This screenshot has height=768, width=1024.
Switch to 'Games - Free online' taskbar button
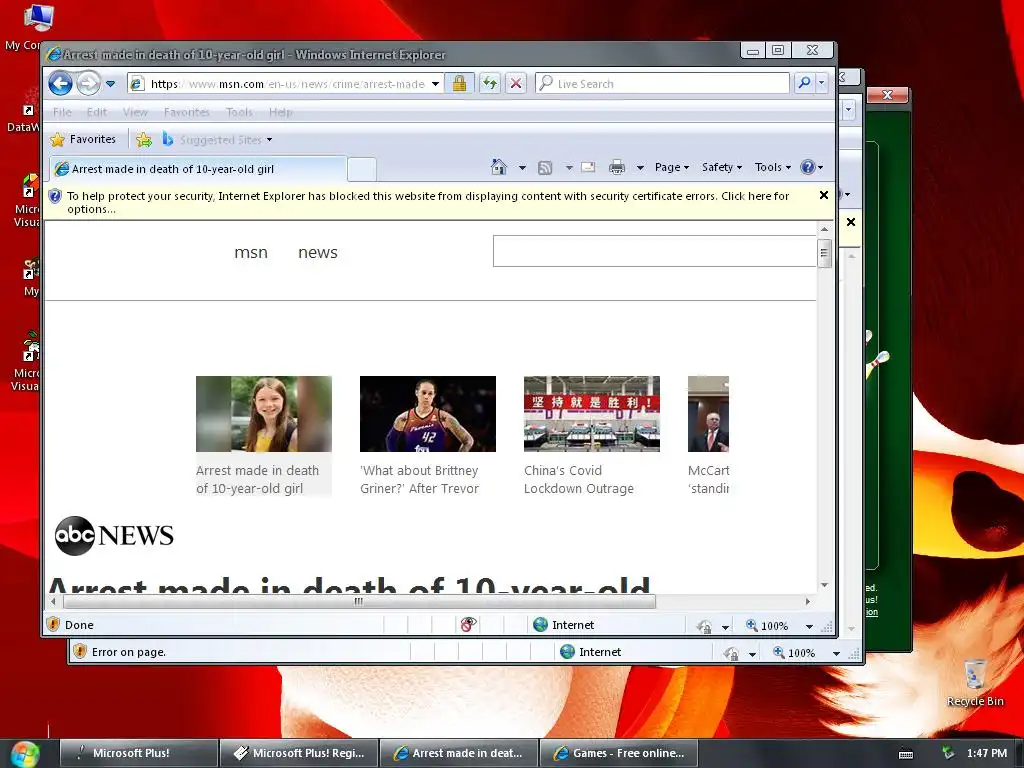619,753
